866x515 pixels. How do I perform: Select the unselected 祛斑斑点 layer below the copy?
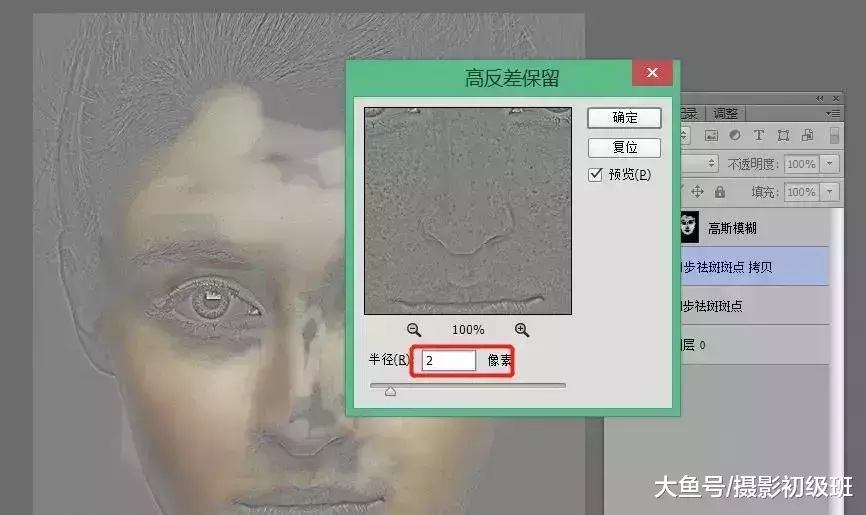click(754, 306)
